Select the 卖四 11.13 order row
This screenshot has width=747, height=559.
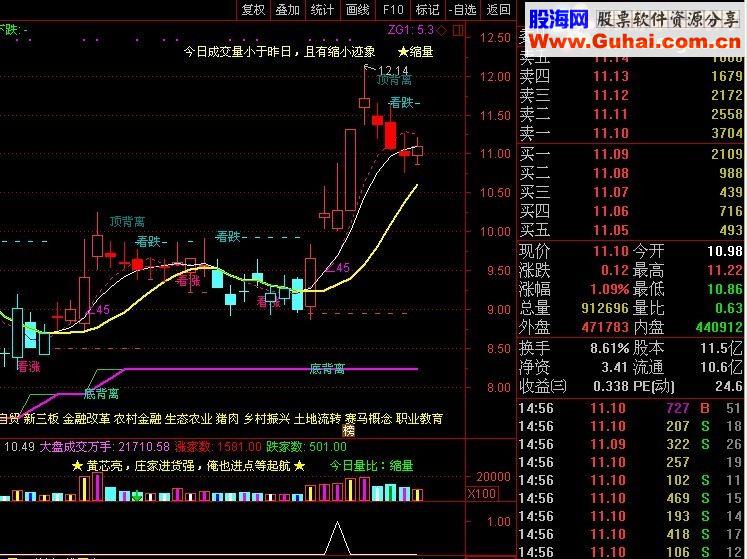[x=631, y=76]
